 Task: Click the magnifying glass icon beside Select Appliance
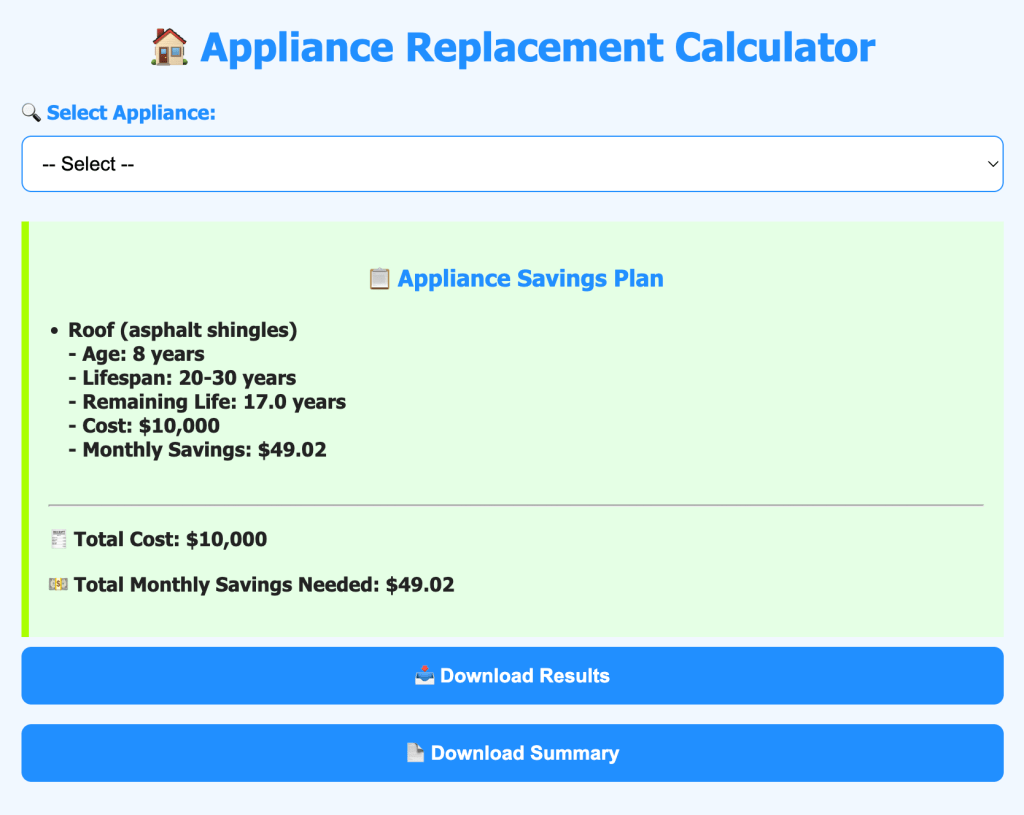[x=31, y=113]
